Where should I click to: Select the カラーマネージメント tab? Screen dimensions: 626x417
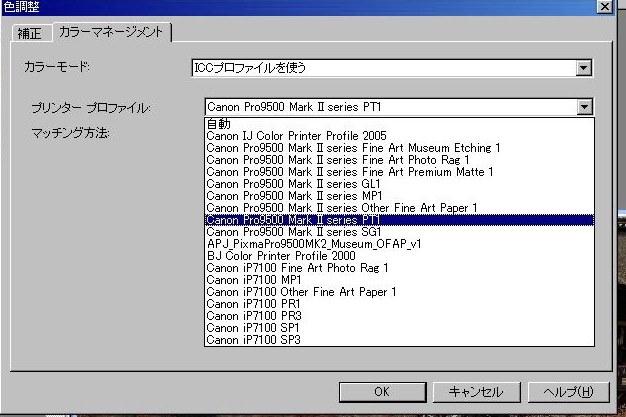[x=111, y=32]
